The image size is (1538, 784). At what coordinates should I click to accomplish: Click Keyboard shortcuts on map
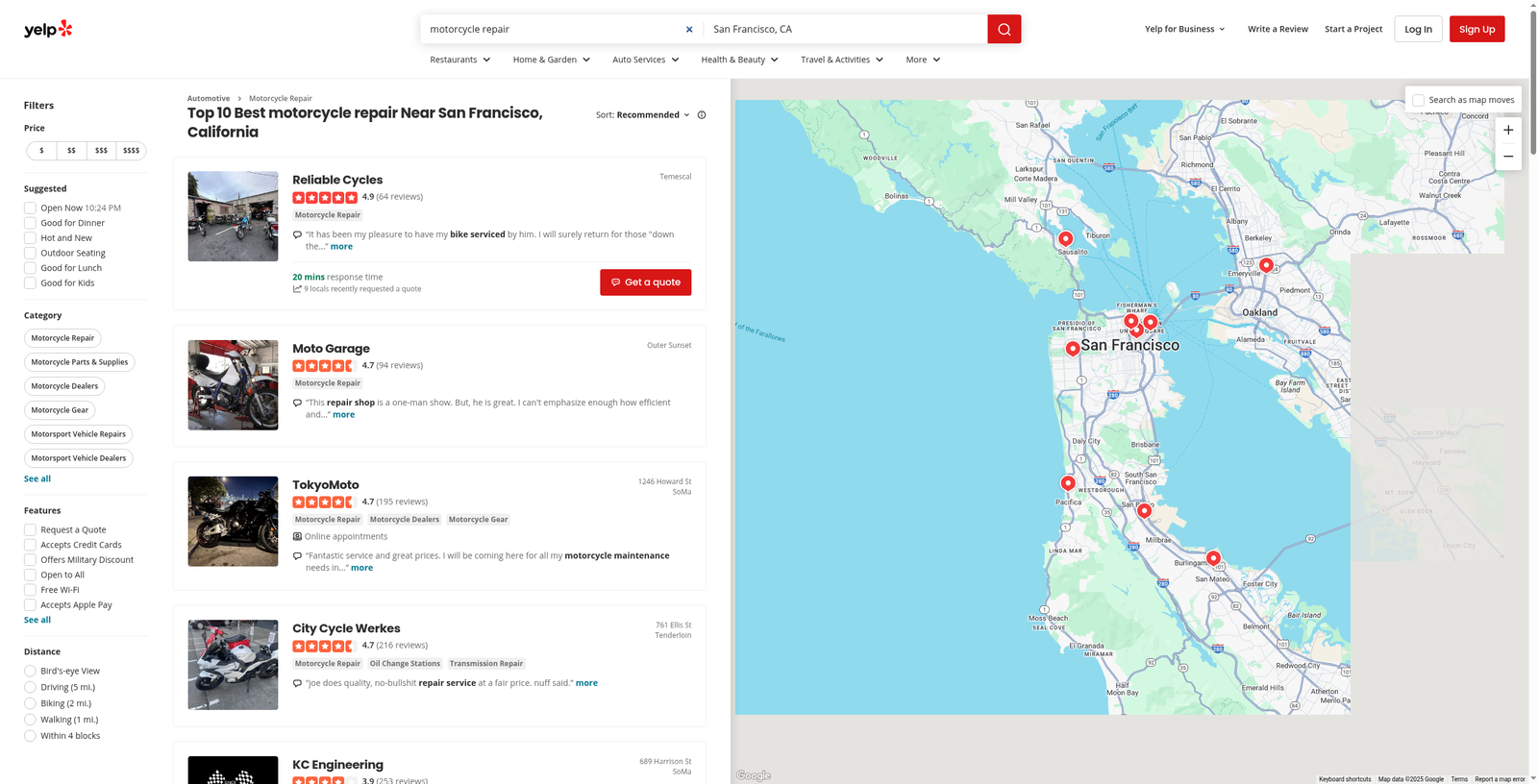[x=1345, y=779]
